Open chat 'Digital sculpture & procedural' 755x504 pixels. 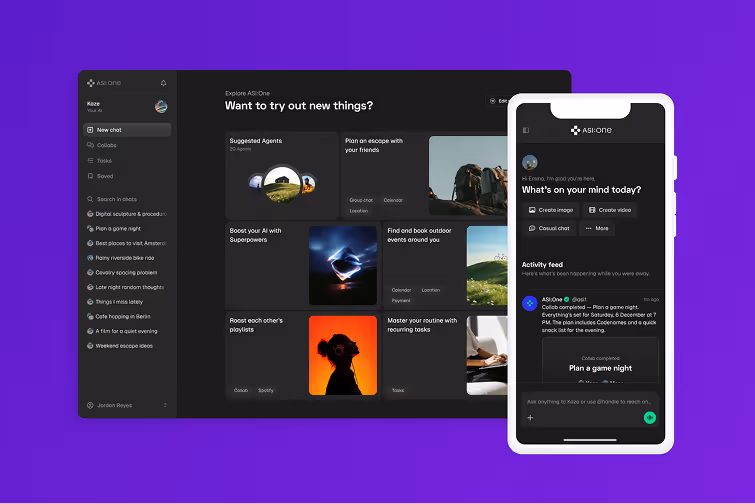[127, 214]
